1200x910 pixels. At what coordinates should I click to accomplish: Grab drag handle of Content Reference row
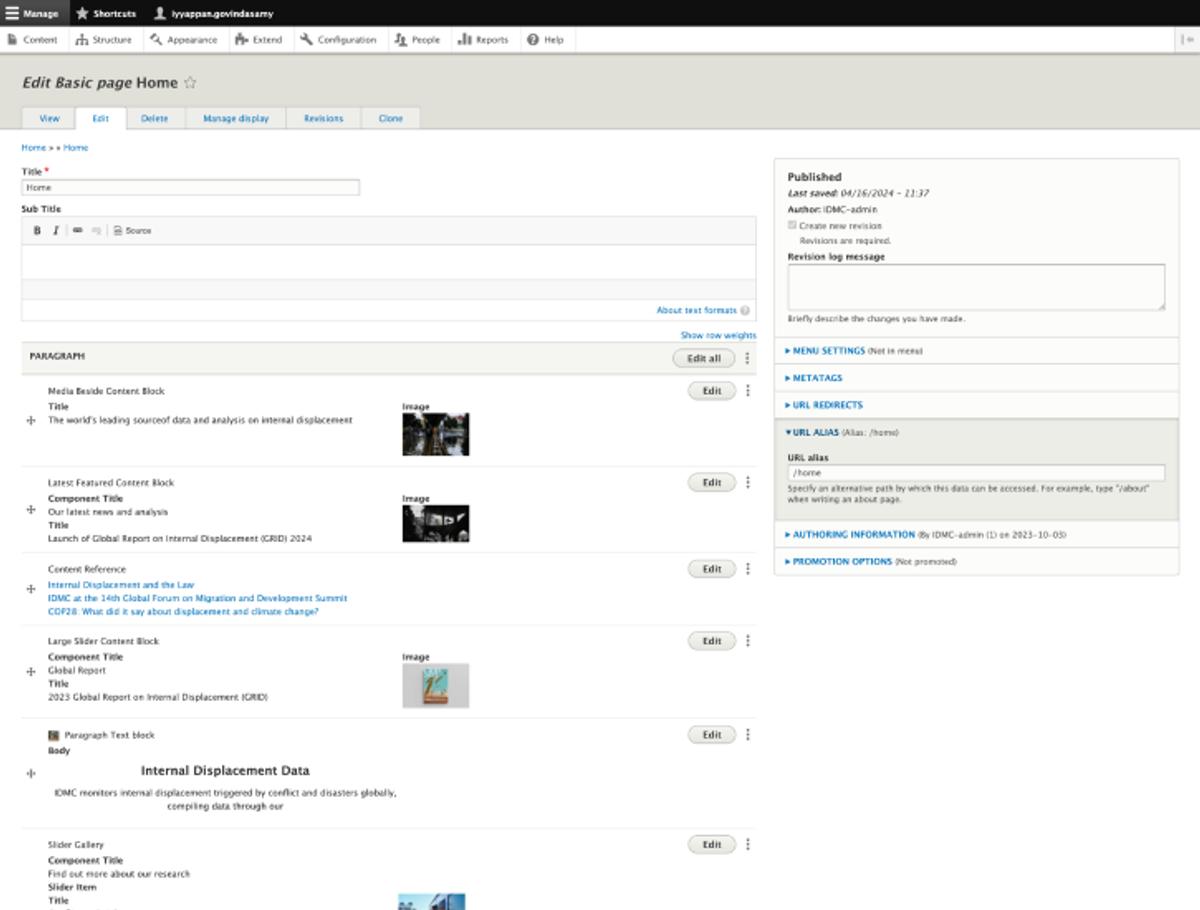point(31,589)
